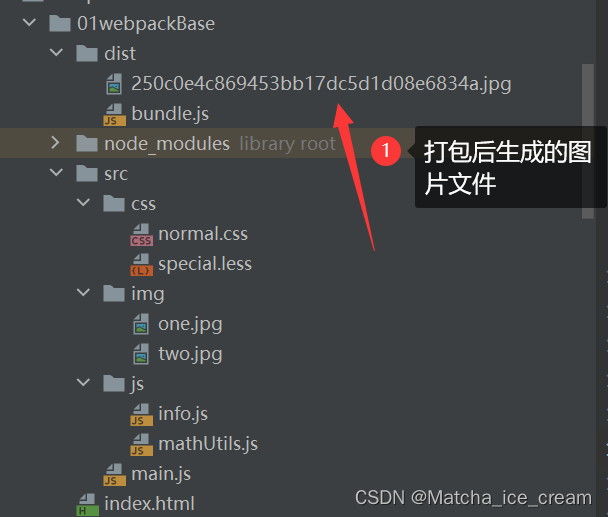Collapse the src folder
This screenshot has height=517, width=608.
(x=57, y=172)
